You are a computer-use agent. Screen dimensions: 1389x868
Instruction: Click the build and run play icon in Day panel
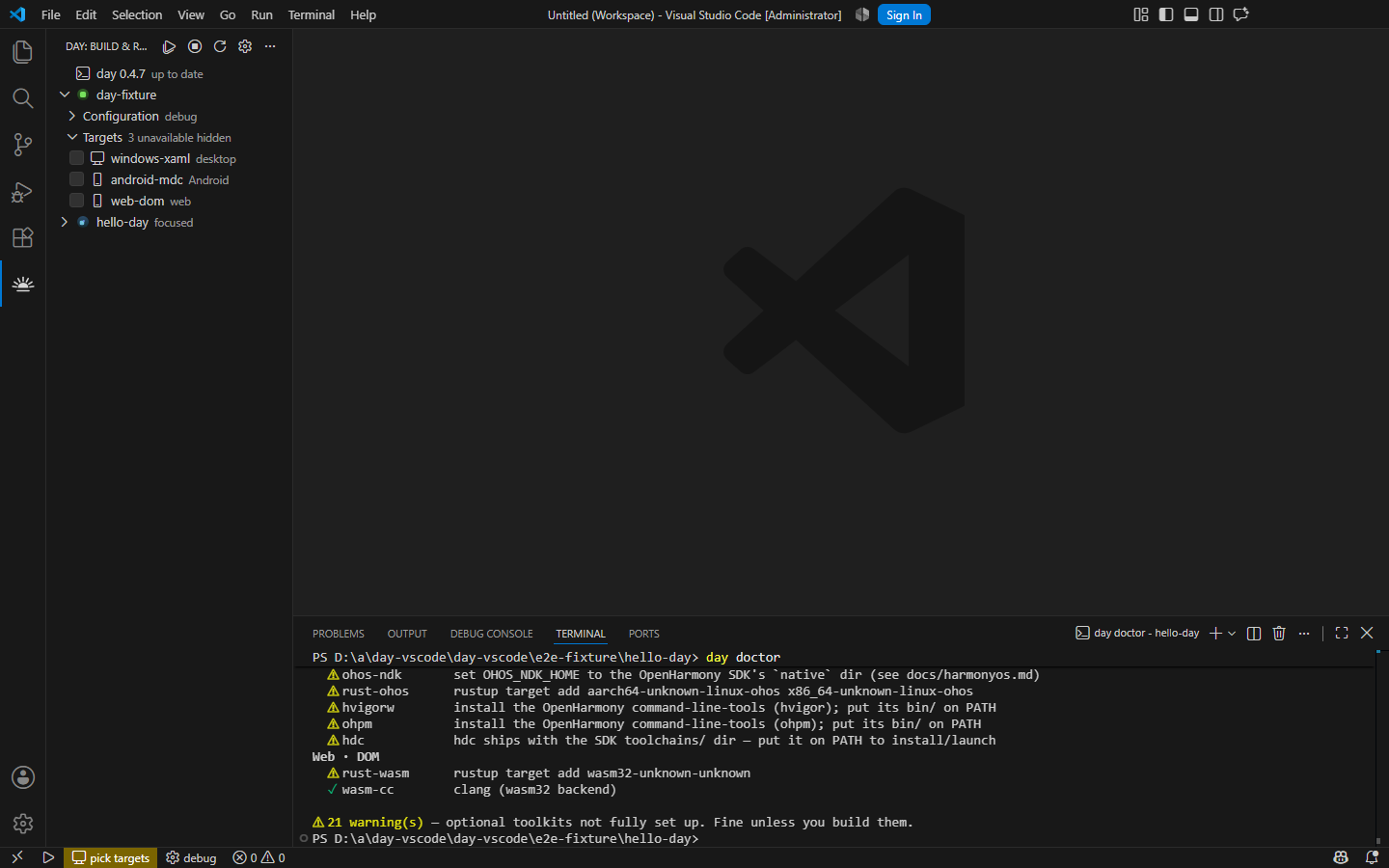(169, 46)
